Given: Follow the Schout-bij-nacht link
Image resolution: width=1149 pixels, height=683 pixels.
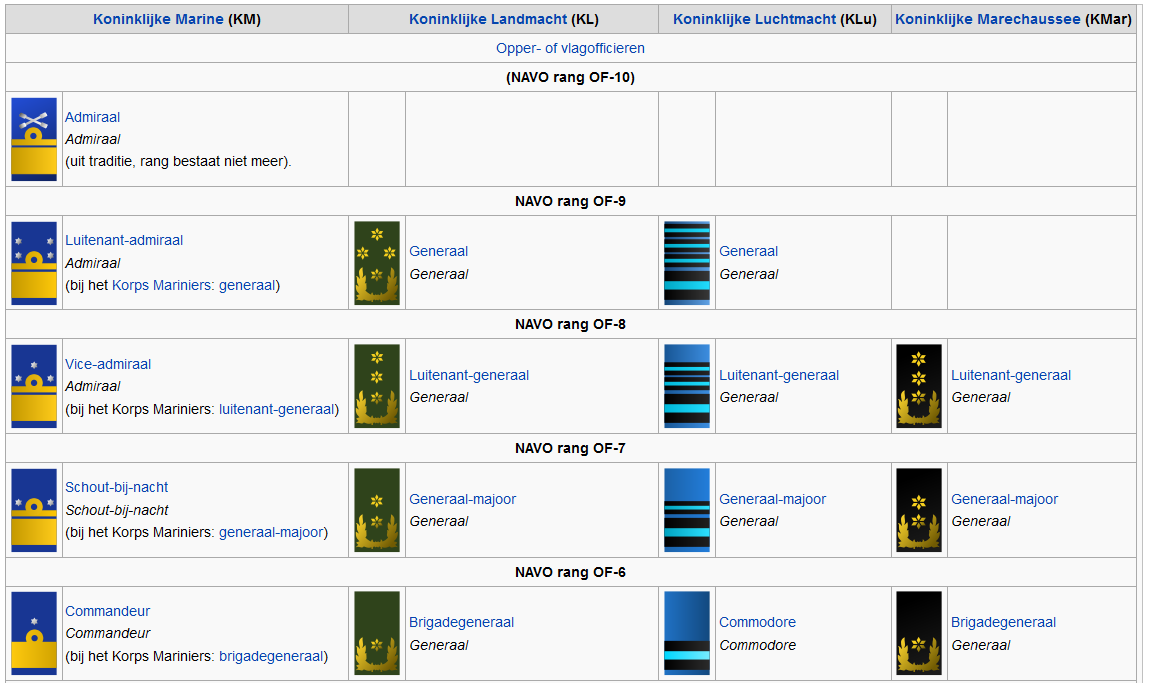Looking at the screenshot, I should pyautogui.click(x=117, y=487).
